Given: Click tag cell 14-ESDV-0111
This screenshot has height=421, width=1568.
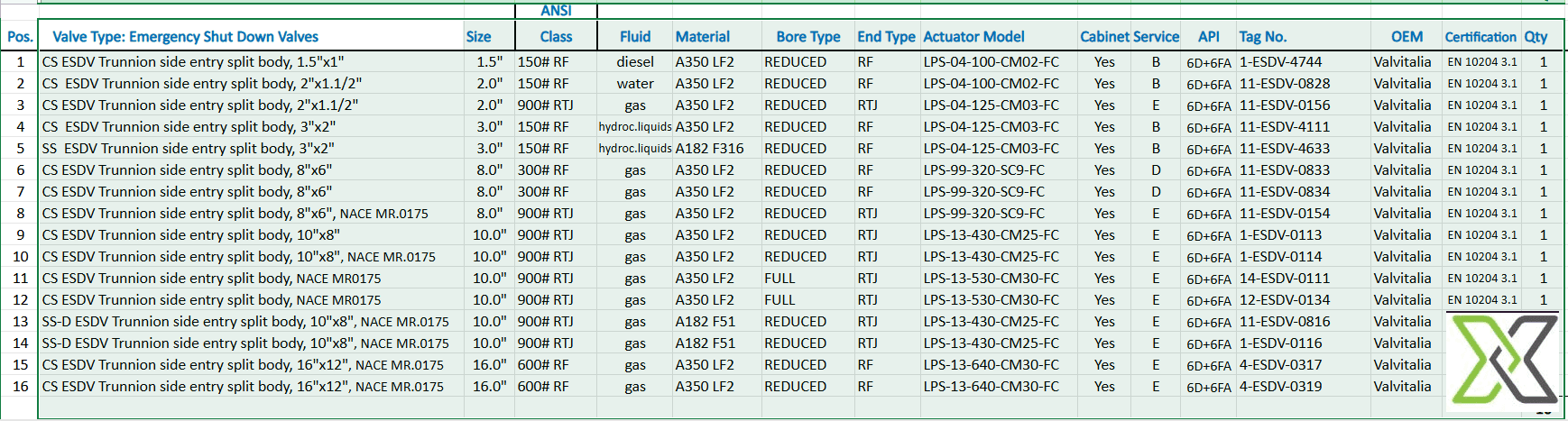Looking at the screenshot, I should (1284, 279).
